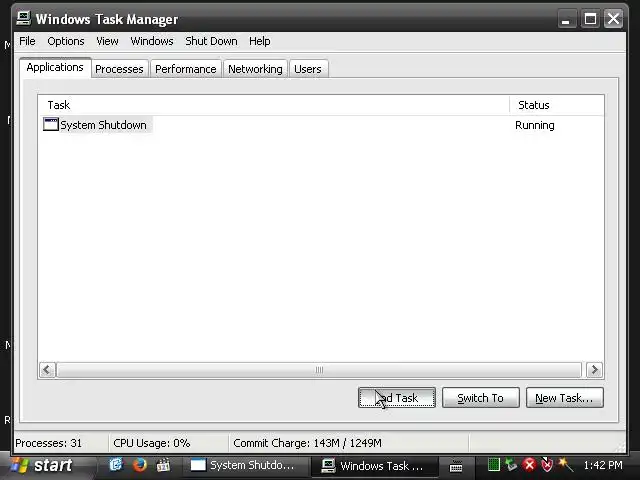This screenshot has height=480, width=640.
Task: Switch to the Networking tab
Action: tap(255, 69)
